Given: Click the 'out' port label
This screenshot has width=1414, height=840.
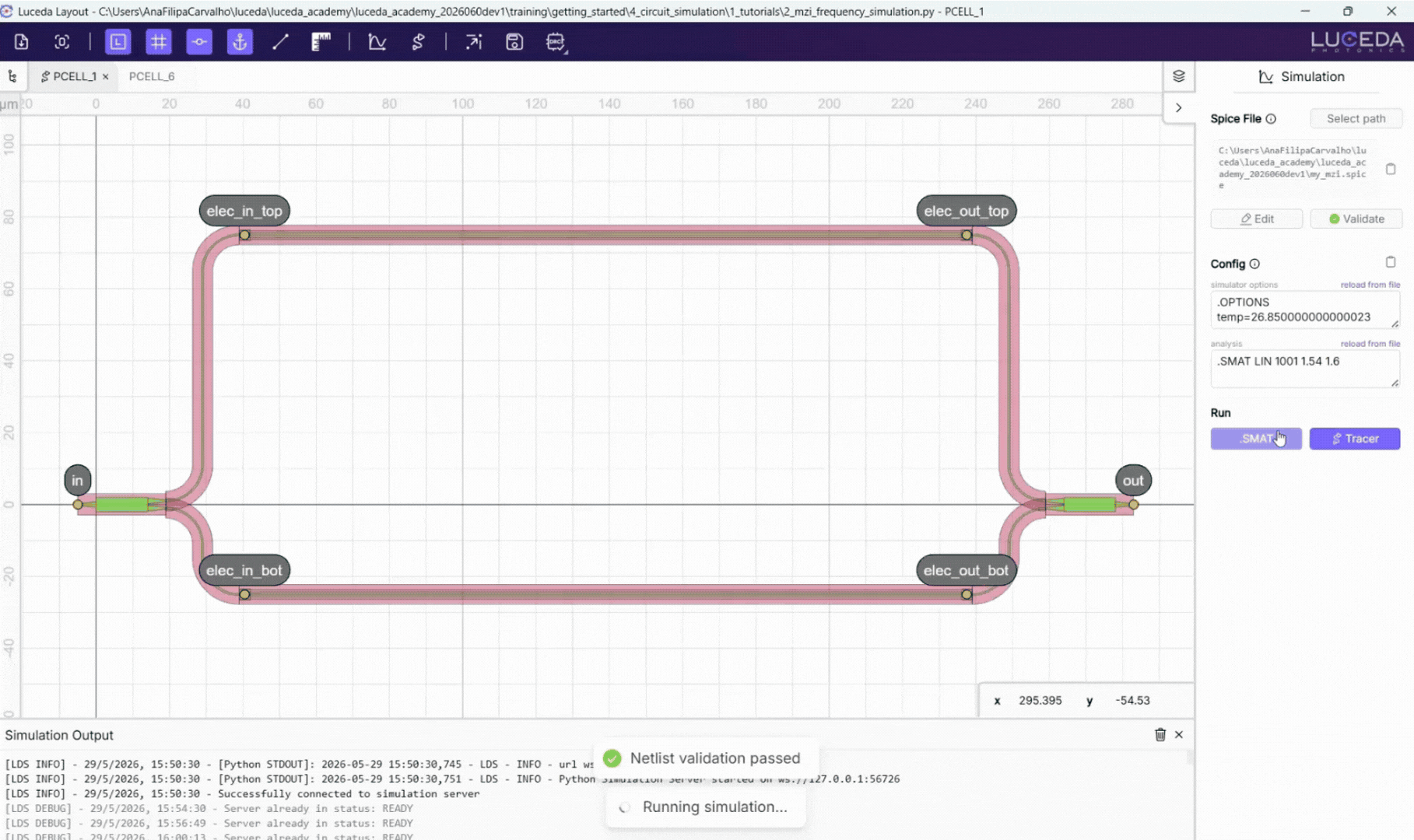Looking at the screenshot, I should (1133, 481).
